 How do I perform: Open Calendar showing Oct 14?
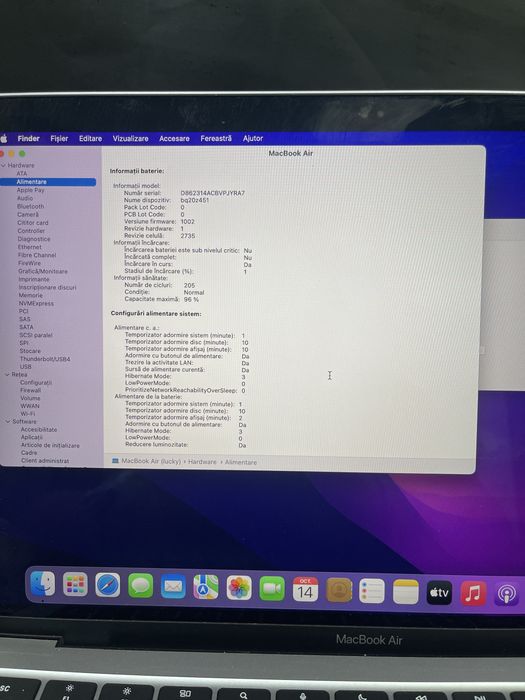pyautogui.click(x=305, y=589)
